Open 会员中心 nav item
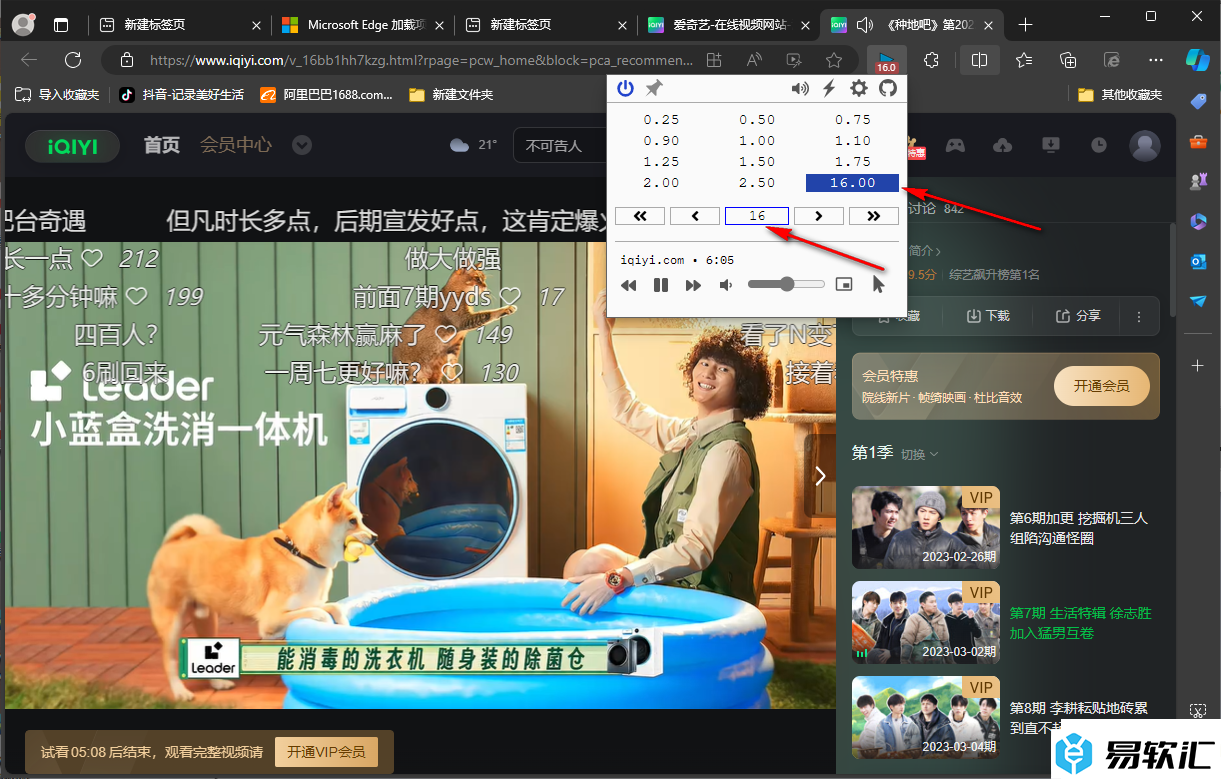 (x=236, y=145)
